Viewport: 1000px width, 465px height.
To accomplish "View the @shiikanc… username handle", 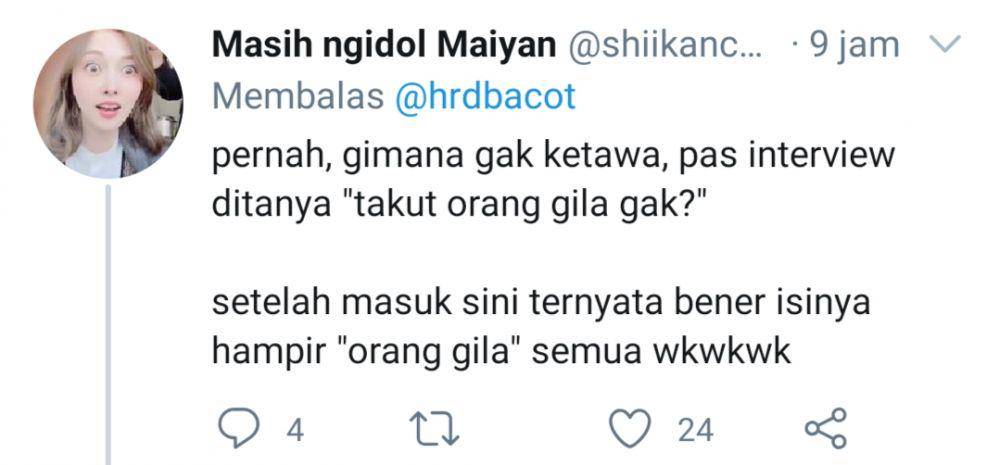I will click(x=663, y=47).
